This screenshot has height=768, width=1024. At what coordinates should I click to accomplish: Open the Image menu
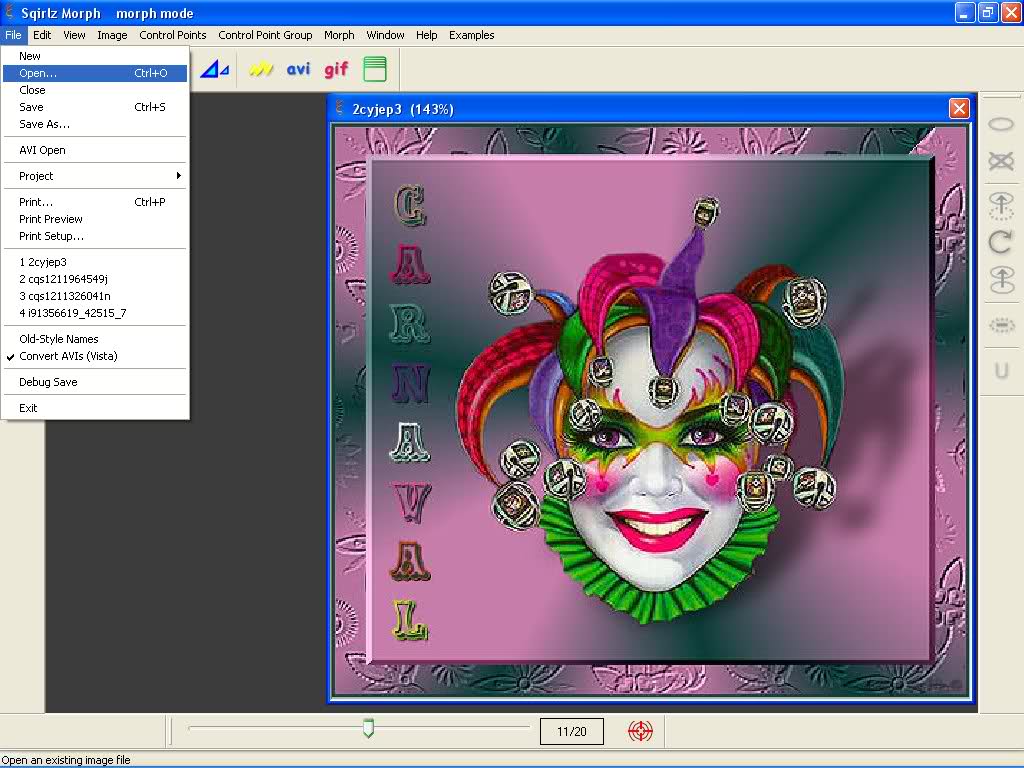112,35
